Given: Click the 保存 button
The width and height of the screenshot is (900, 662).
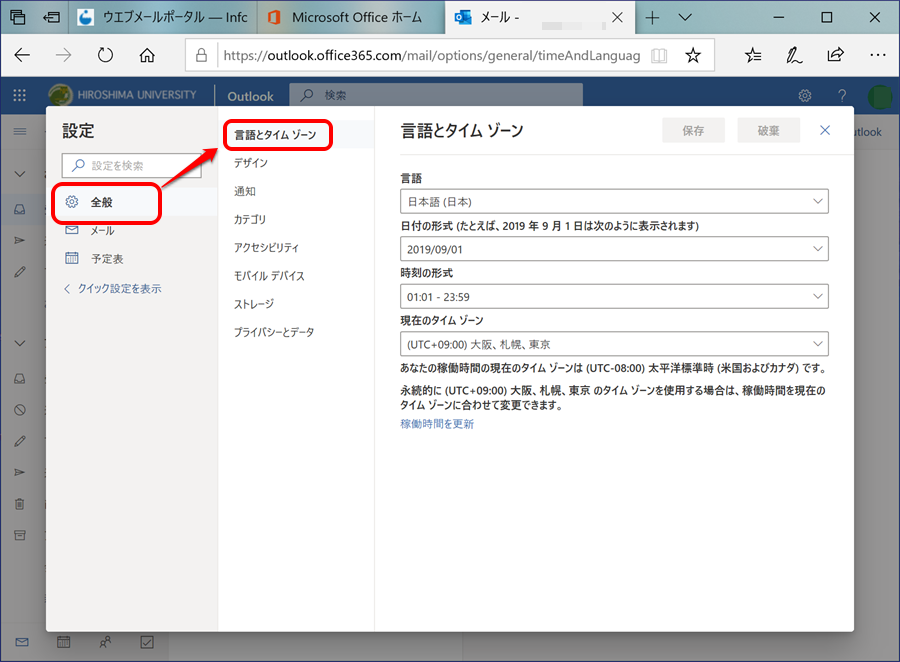Looking at the screenshot, I should (x=693, y=130).
